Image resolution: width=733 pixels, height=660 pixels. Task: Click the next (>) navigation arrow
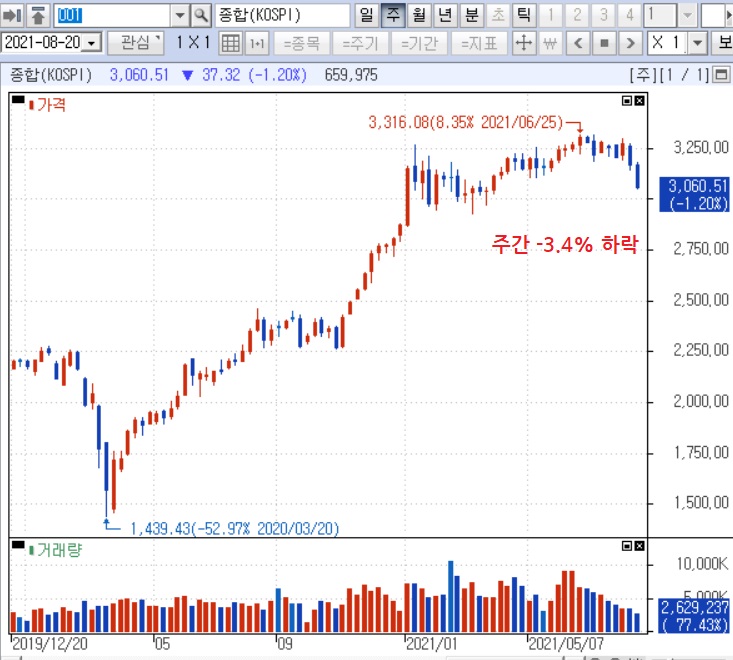631,43
